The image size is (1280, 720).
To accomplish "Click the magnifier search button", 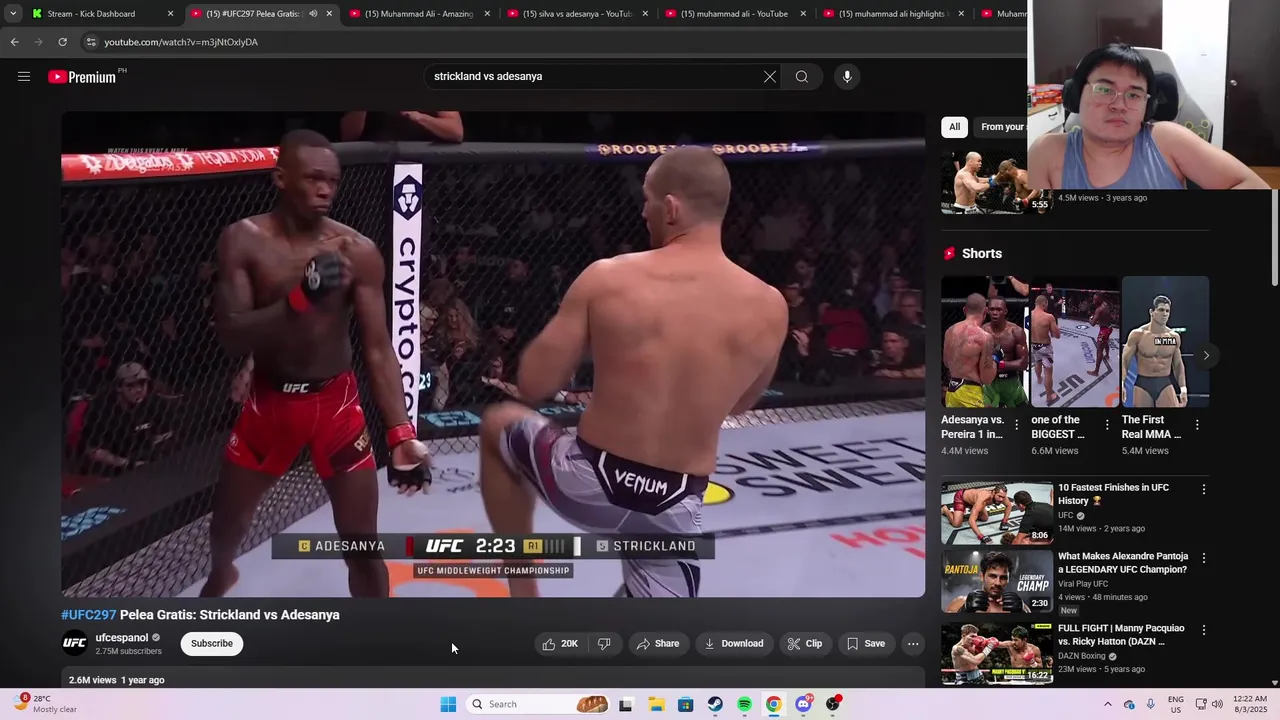I will (x=802, y=77).
